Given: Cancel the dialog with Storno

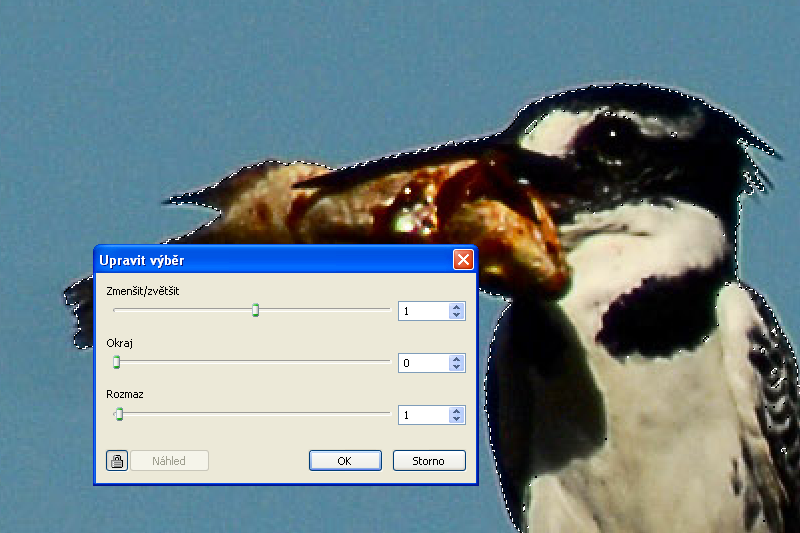Looking at the screenshot, I should point(429,461).
